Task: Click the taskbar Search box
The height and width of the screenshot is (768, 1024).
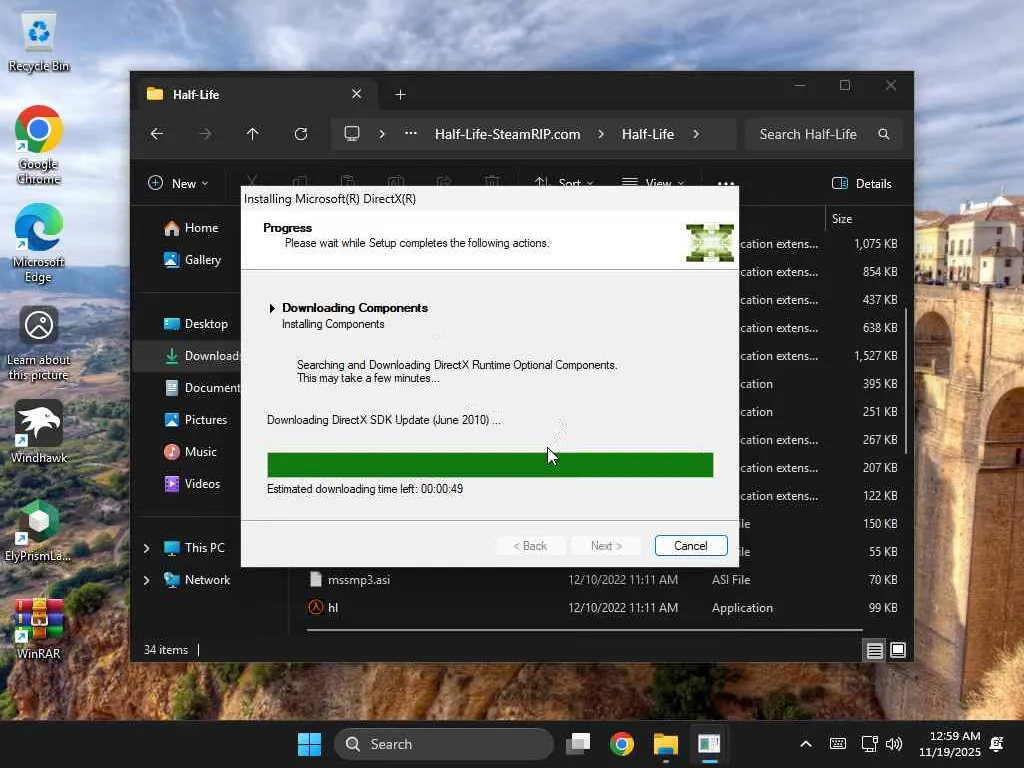Action: pos(443,744)
